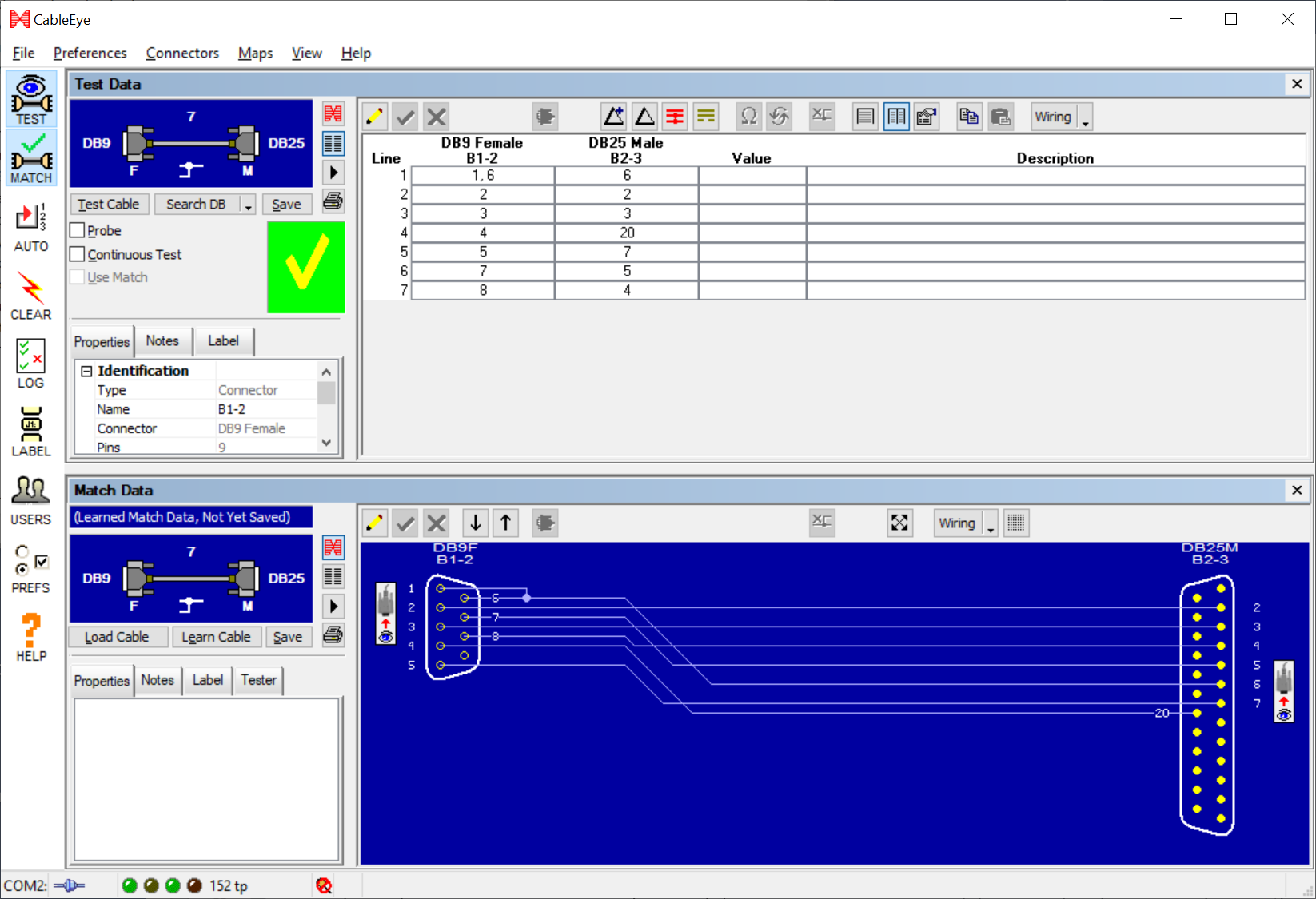
Task: Click the Test Data cable diagram thumbnail
Action: click(x=191, y=144)
